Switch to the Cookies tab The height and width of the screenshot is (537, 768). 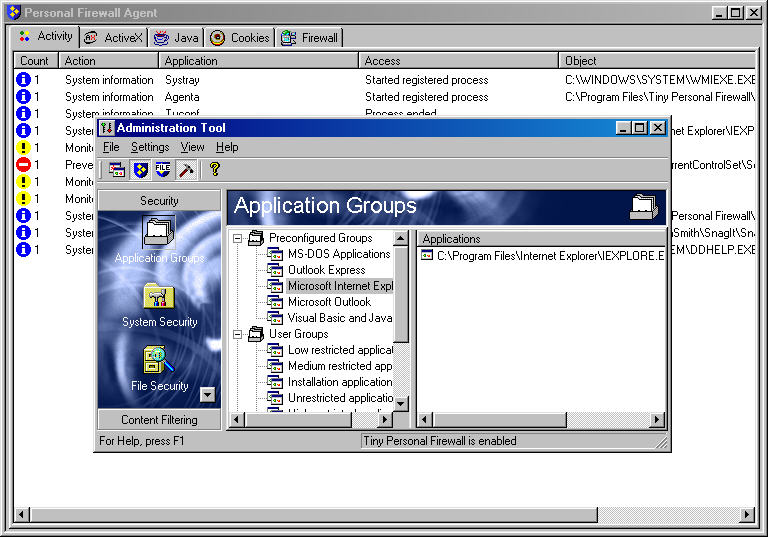pyautogui.click(x=240, y=38)
